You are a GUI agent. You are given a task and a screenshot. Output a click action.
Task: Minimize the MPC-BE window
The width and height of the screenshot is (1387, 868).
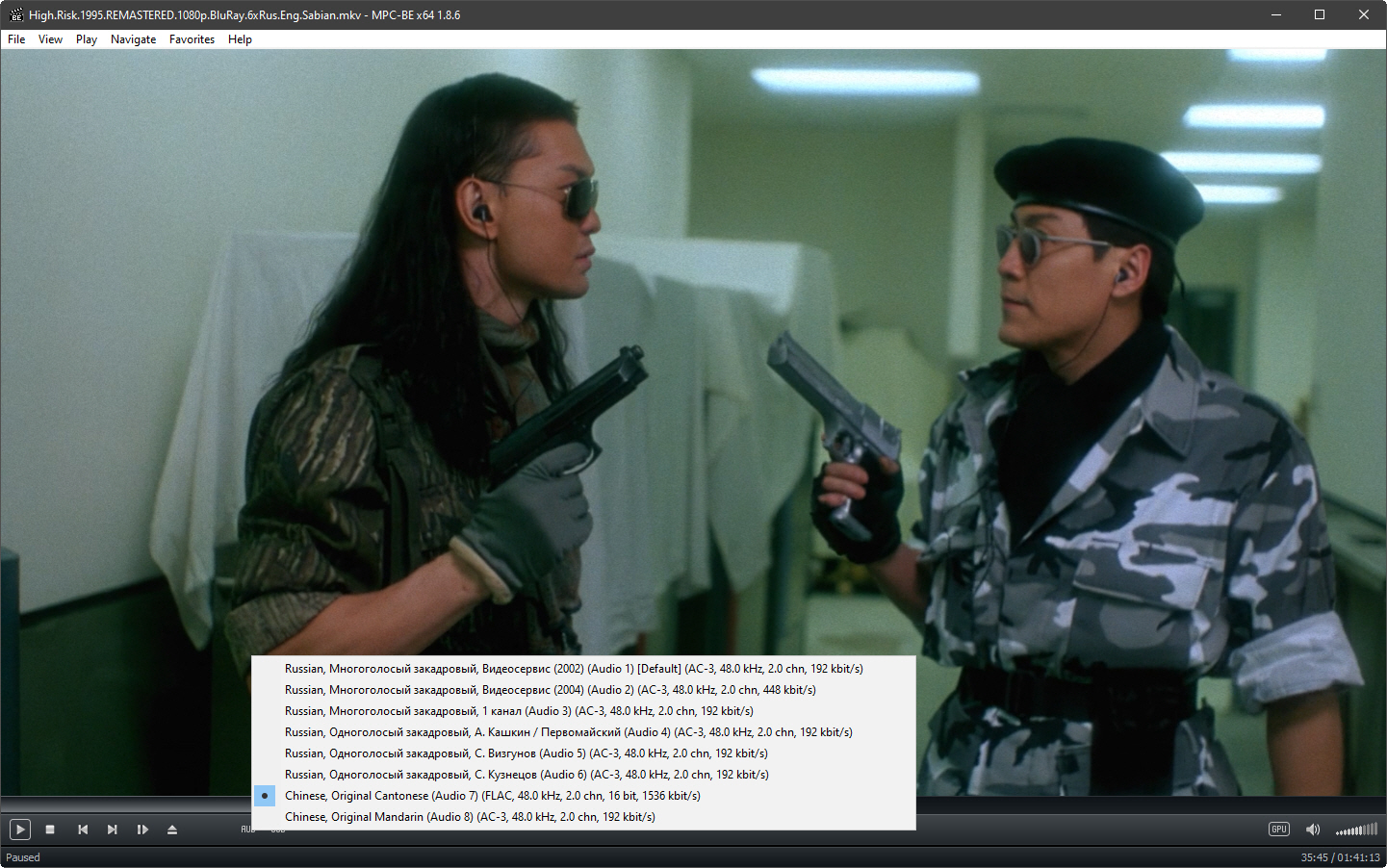[x=1276, y=14]
